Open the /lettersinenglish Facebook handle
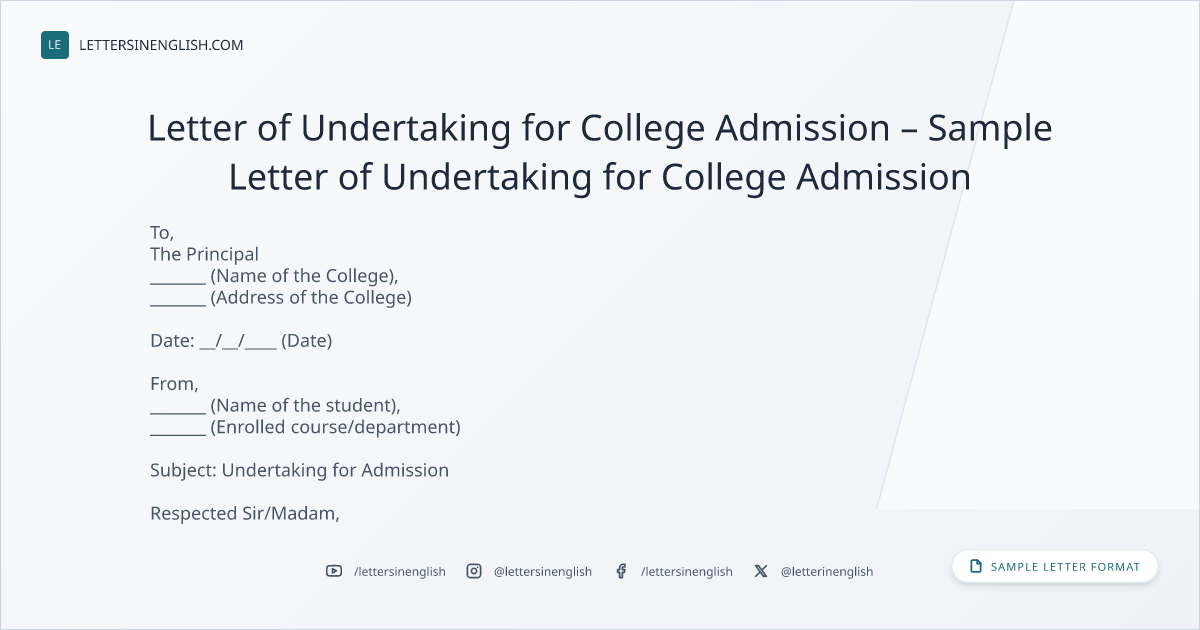Screen dimensions: 1200x630 coord(687,571)
